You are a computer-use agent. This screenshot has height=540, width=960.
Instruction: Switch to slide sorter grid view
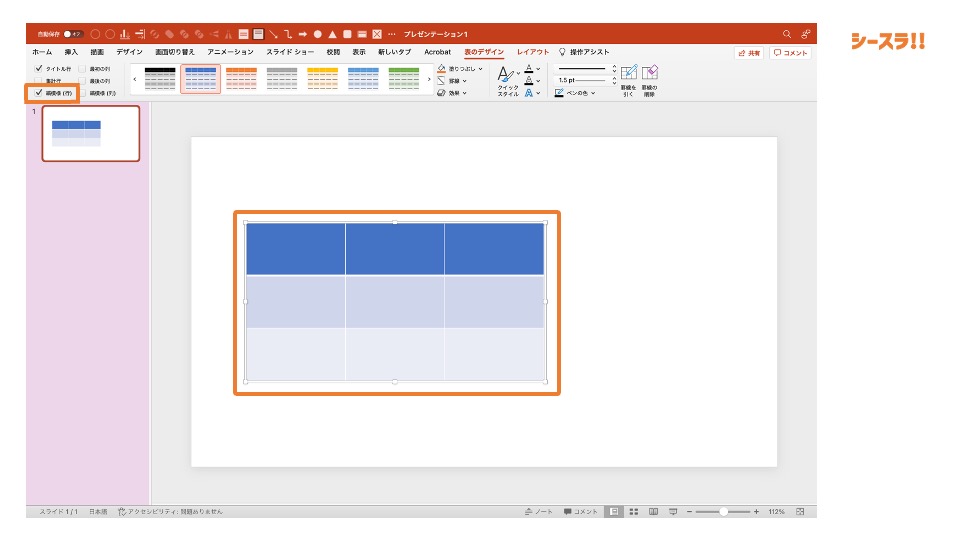[633, 511]
